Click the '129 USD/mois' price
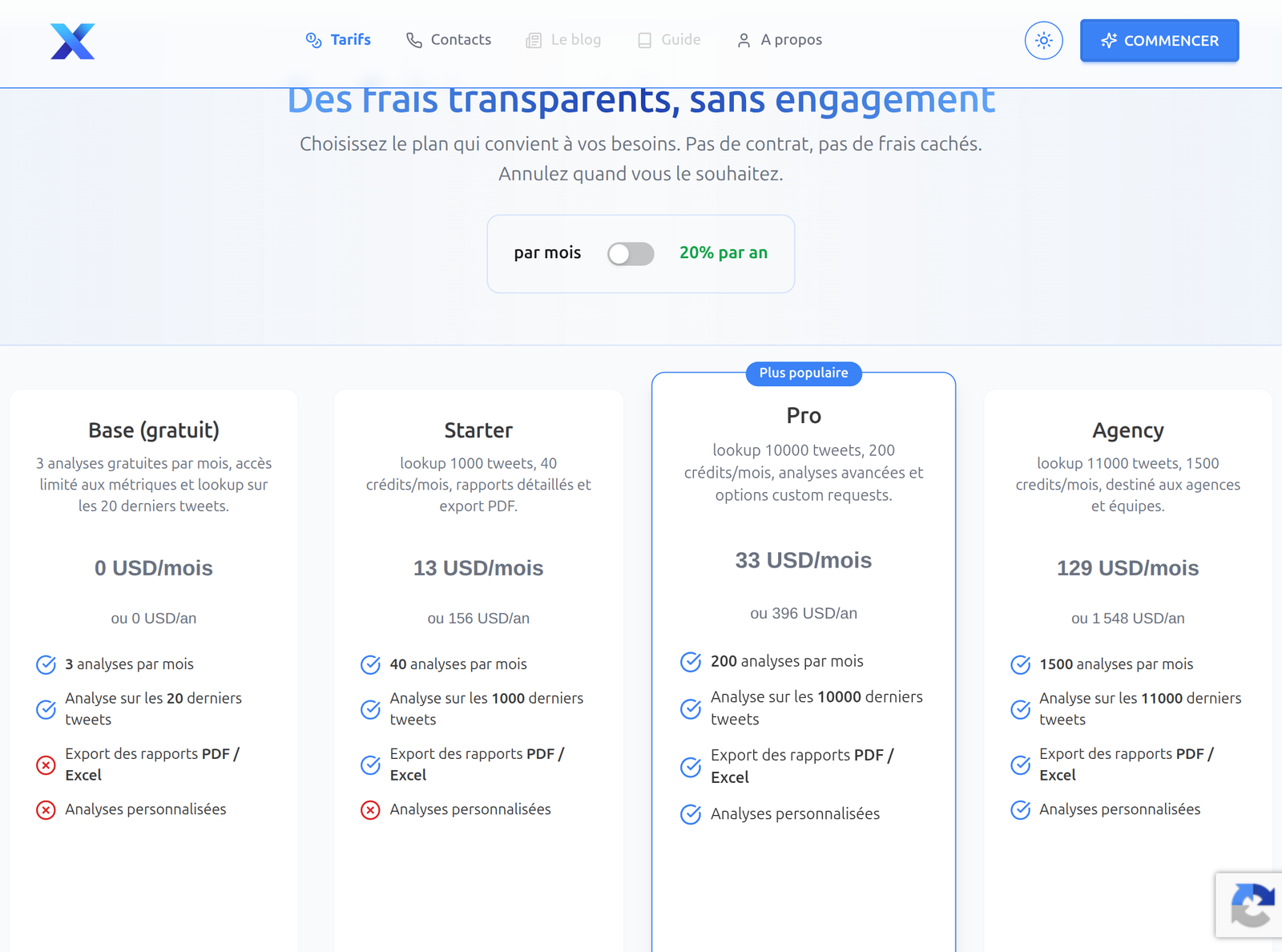This screenshot has width=1282, height=952. click(x=1128, y=568)
